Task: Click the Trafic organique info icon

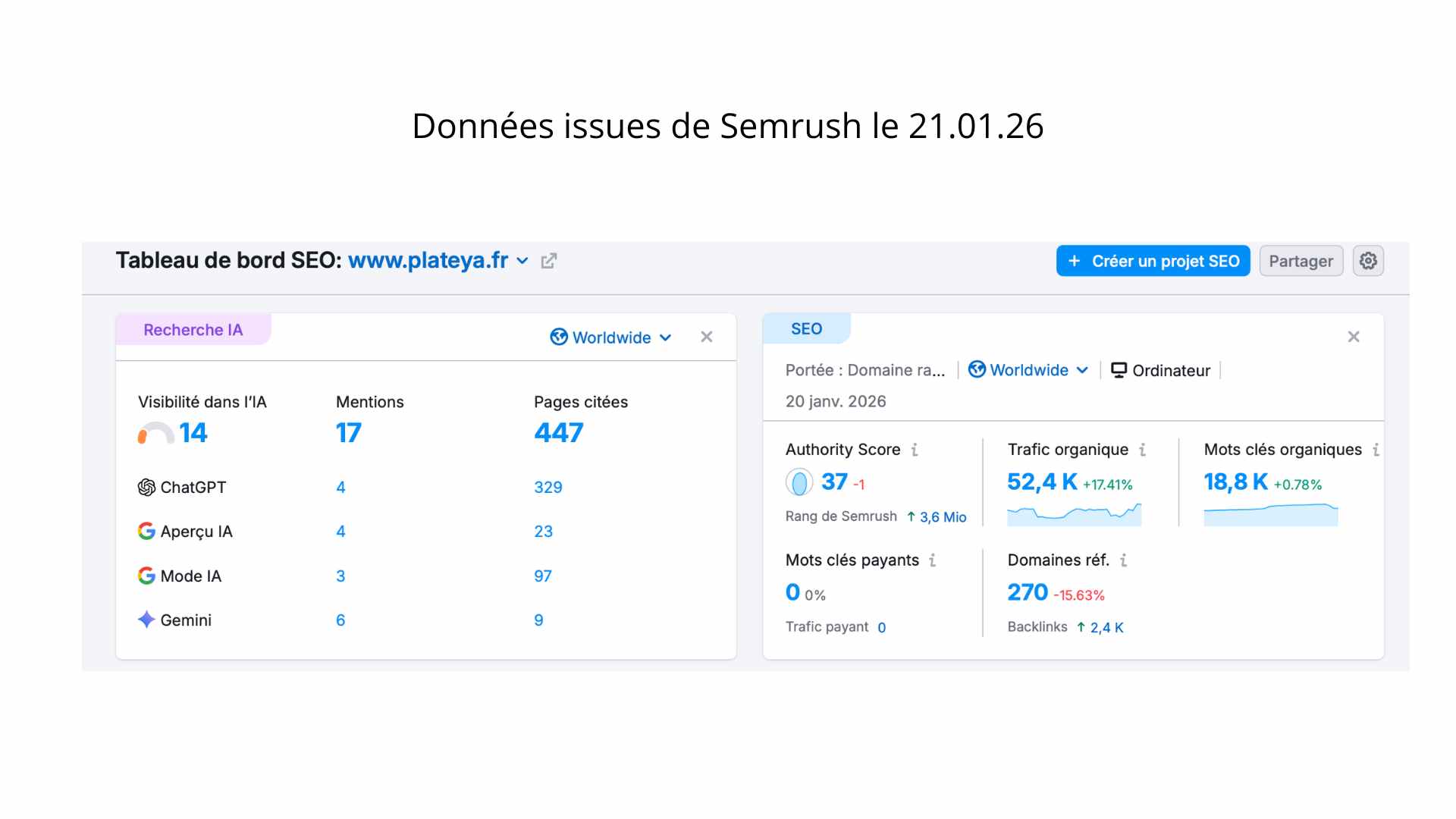Action: 1142,450
